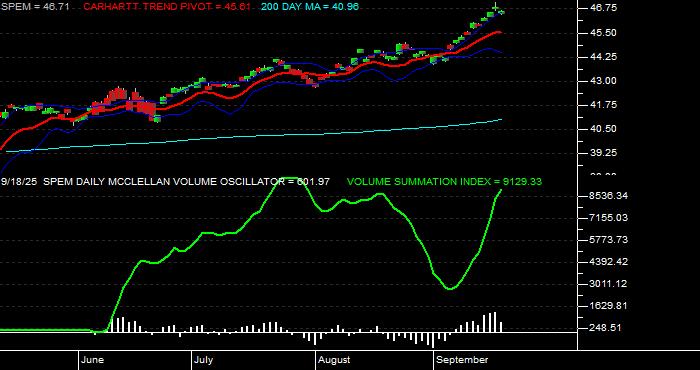Screen dimensions: 700x370
Task: Select the August month marker
Action: (335, 360)
